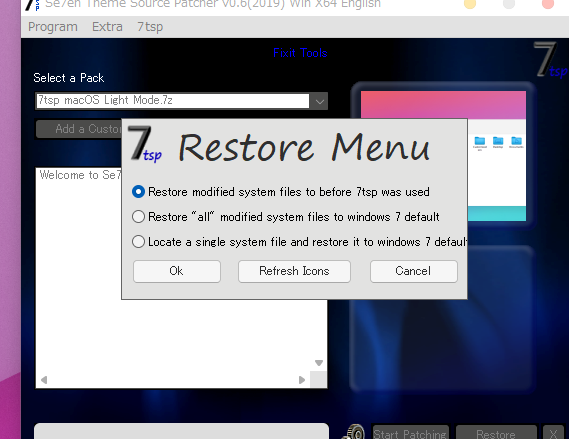Click the Add a Custom Pack button
The height and width of the screenshot is (439, 569).
click(x=79, y=129)
